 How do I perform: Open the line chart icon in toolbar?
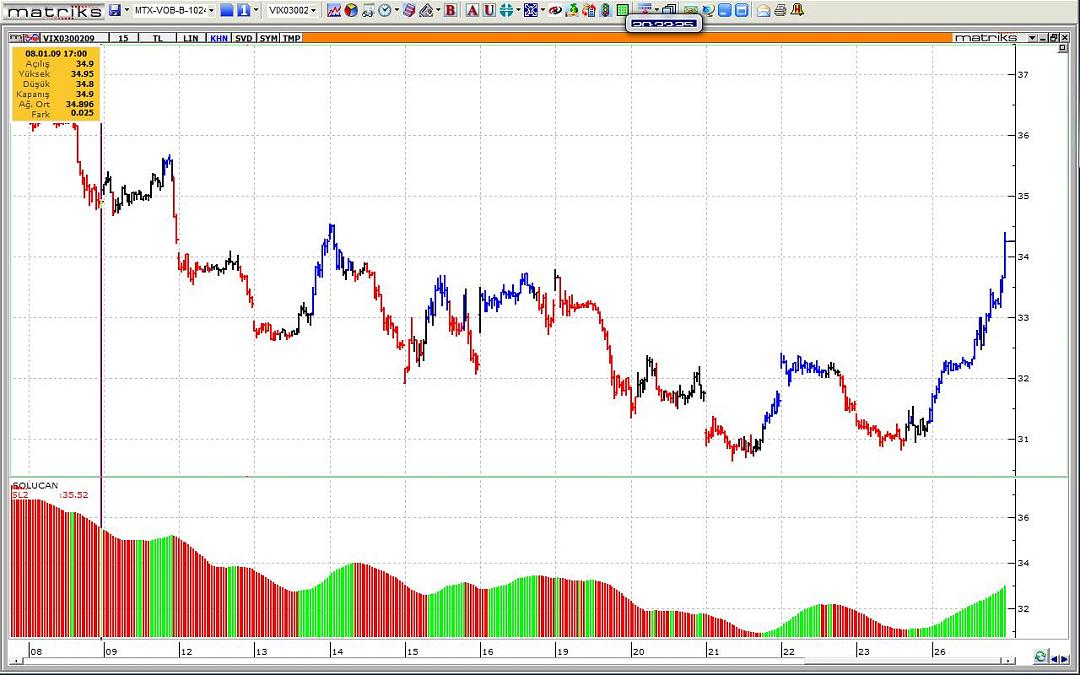(x=335, y=10)
